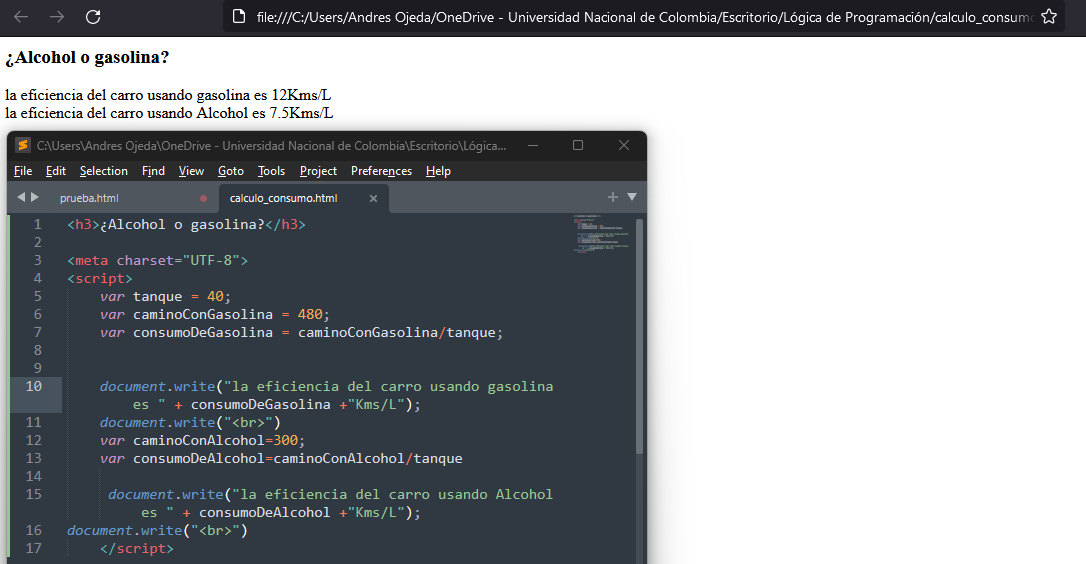
Task: Close the Sublime Text window
Action: tap(623, 145)
